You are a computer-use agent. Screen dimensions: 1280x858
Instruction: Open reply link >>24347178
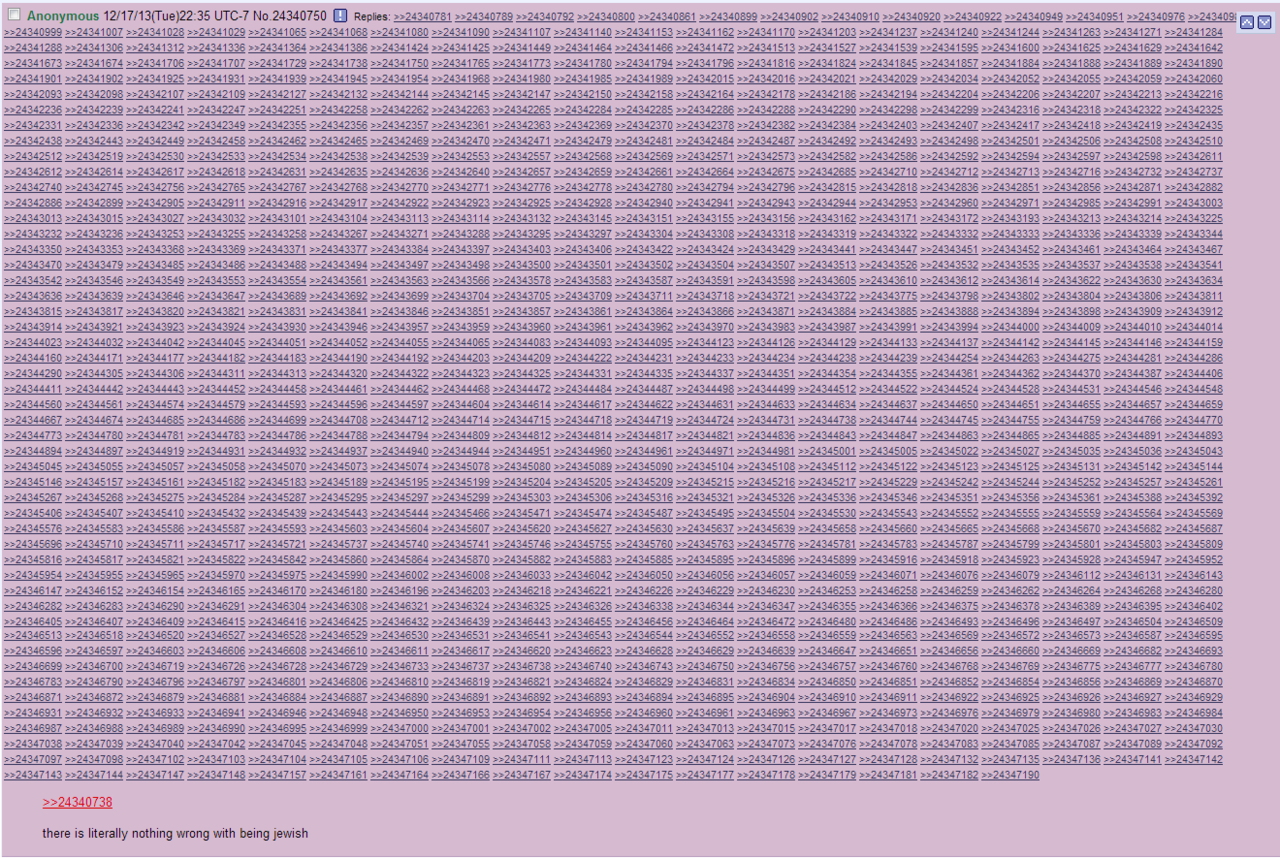click(x=766, y=776)
